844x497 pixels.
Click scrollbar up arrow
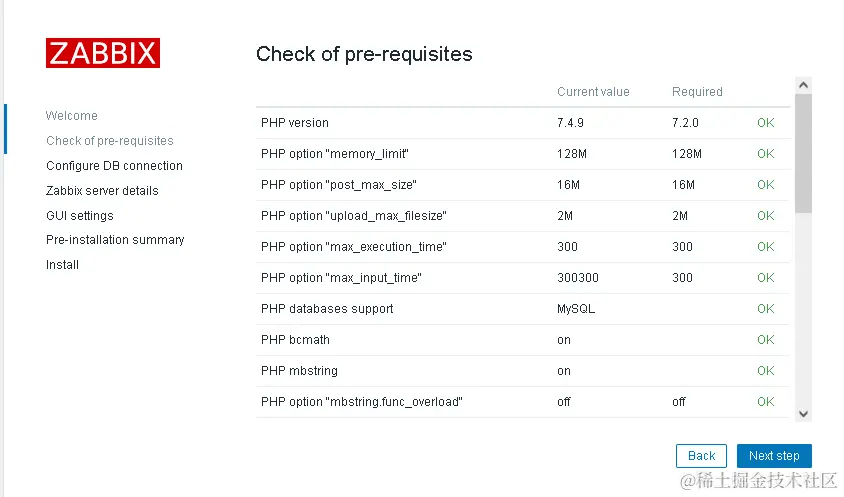(804, 86)
